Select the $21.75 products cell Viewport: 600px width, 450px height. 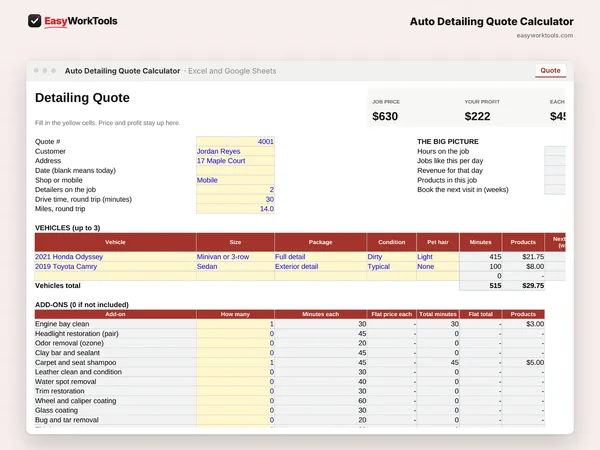523,257
